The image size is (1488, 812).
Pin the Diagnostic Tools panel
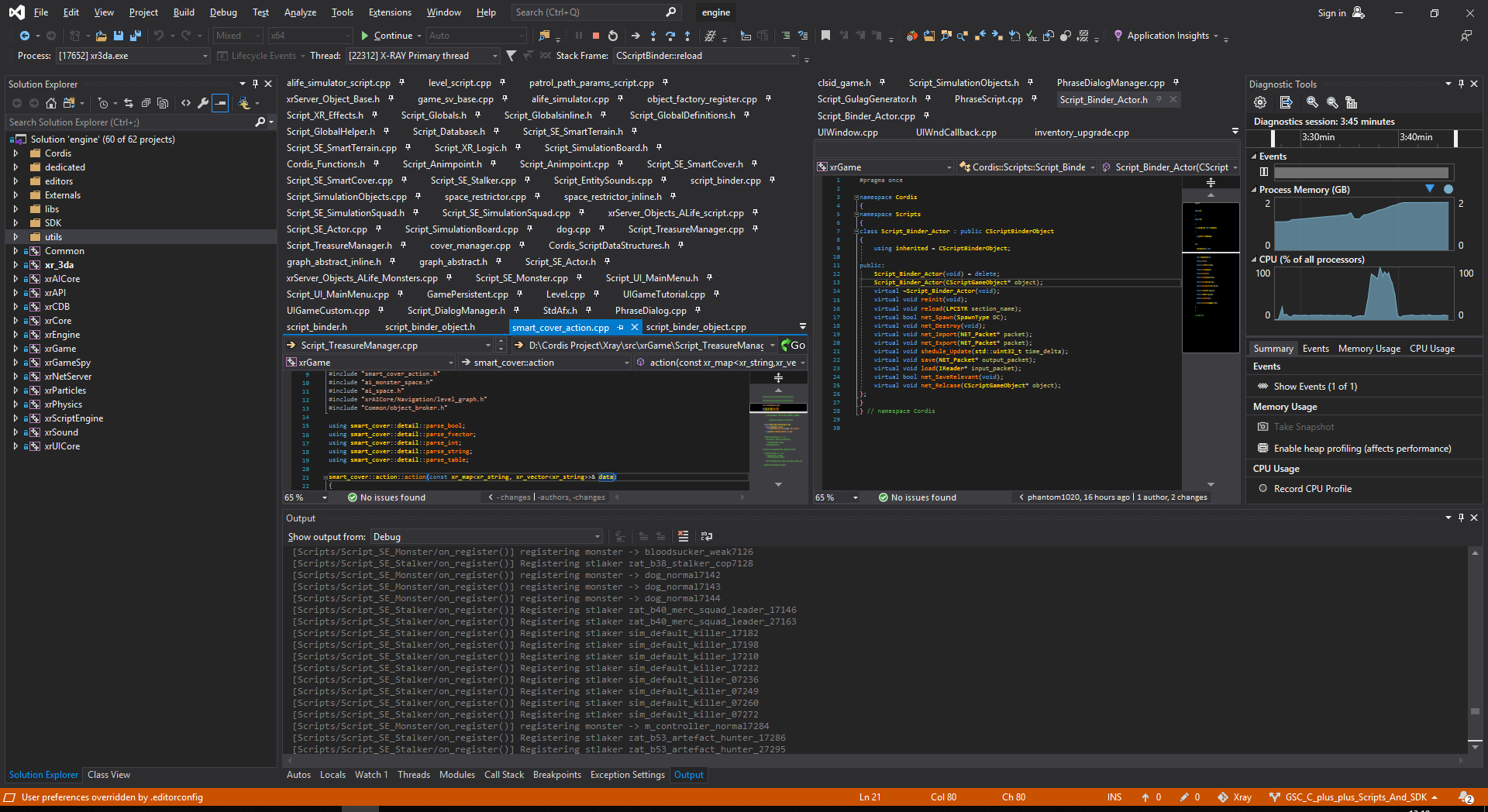[x=1461, y=84]
